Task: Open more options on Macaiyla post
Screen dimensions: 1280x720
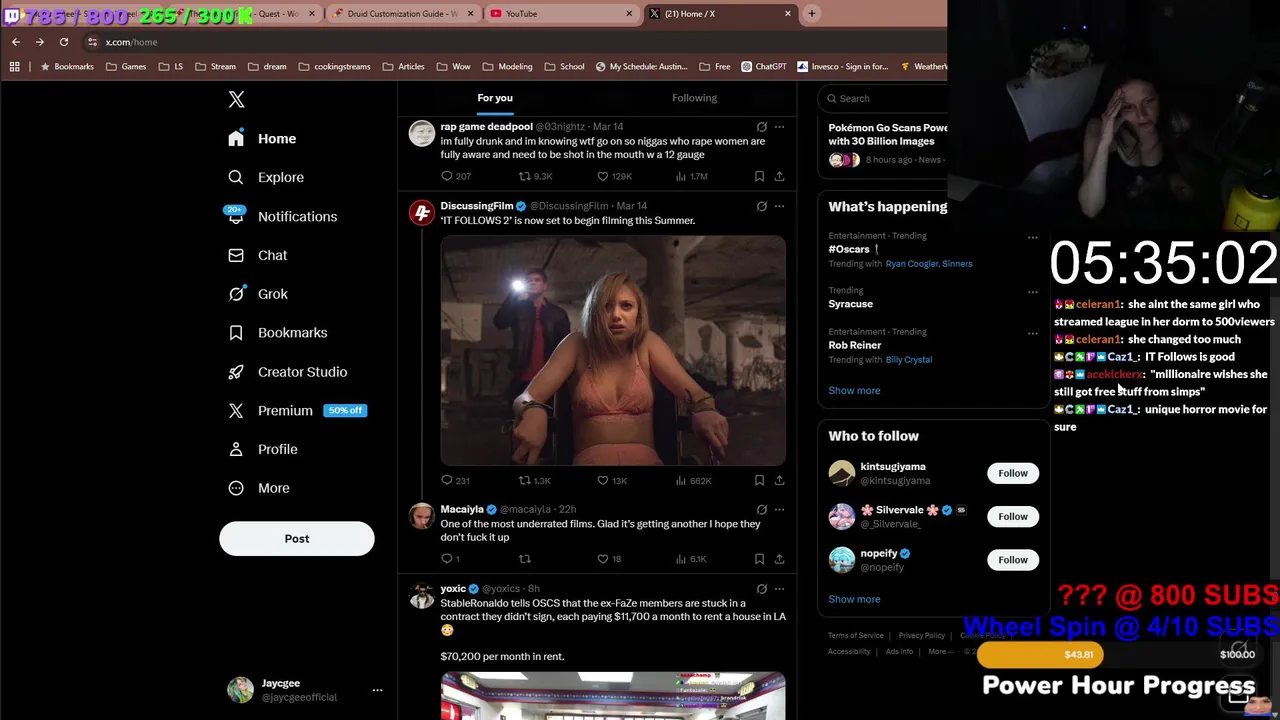Action: (x=779, y=510)
